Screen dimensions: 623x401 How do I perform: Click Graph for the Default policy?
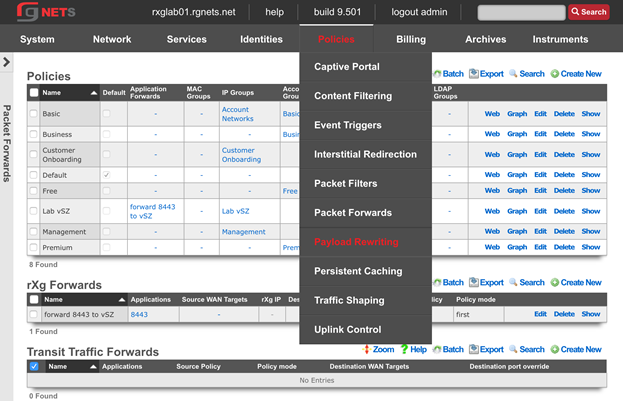517,174
